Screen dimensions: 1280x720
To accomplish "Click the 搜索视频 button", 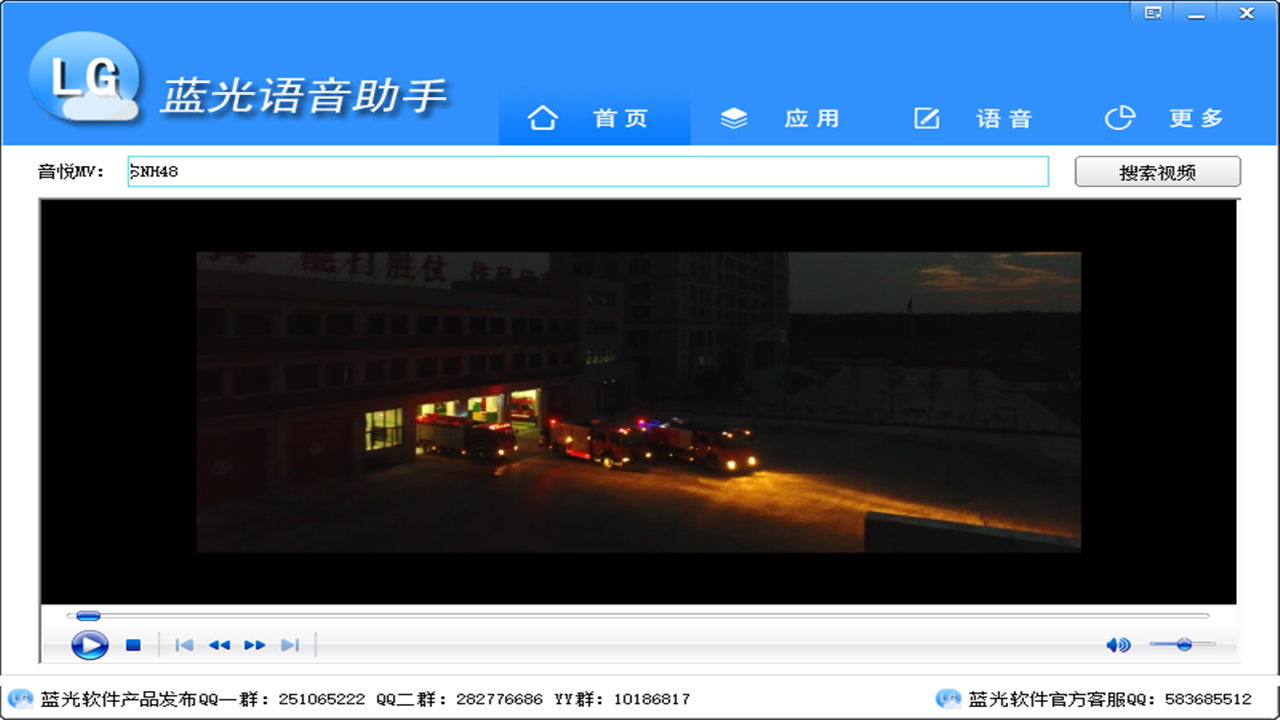I will 1158,172.
